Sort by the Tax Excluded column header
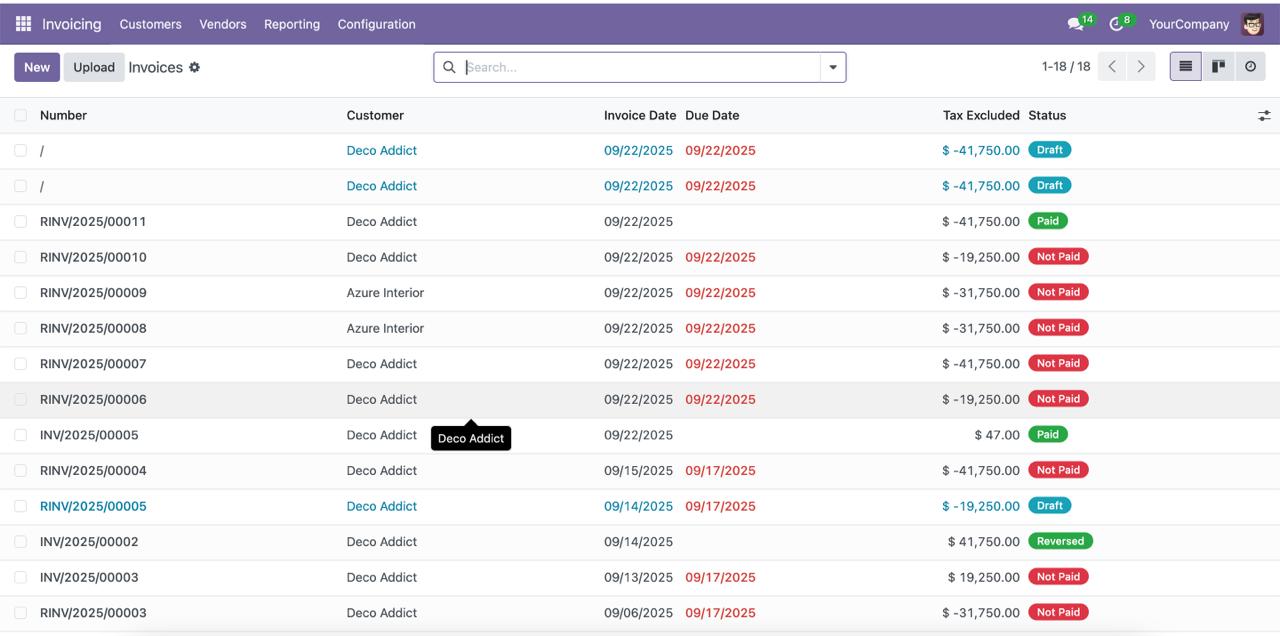Viewport: 1280px width, 636px height. point(981,115)
